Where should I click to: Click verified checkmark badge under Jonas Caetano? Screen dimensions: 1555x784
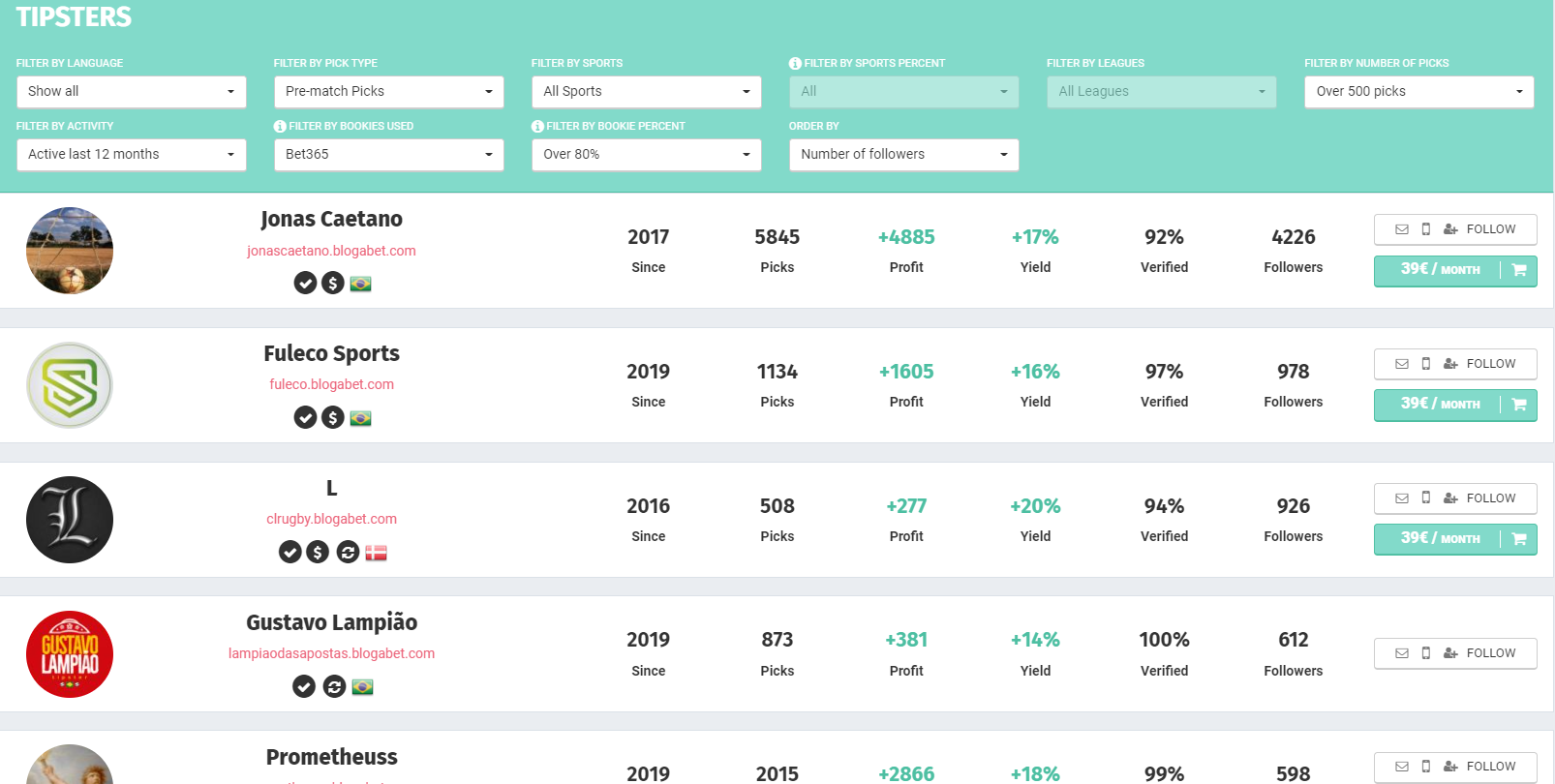coord(305,283)
